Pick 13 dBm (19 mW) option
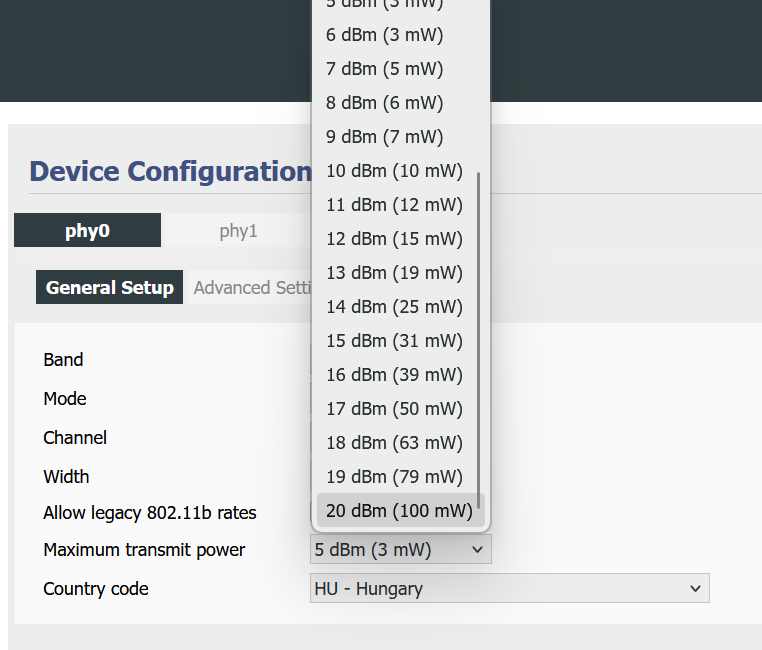The image size is (762, 650). coord(394,273)
